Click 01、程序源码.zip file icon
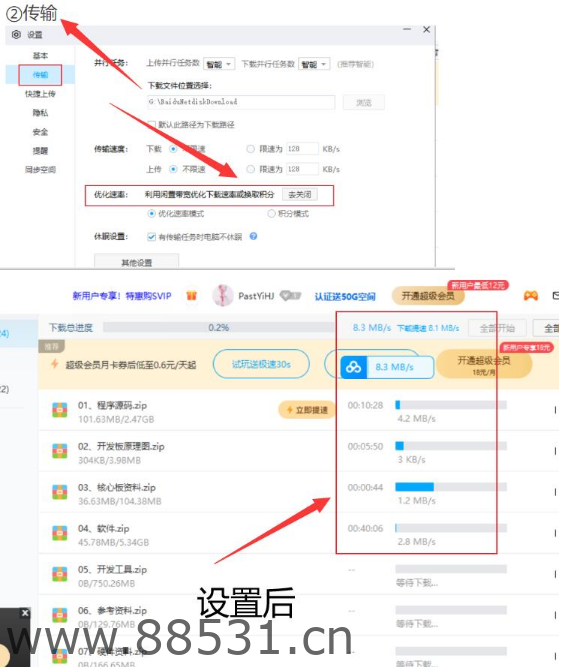Screen dimensions: 565x670 point(60,409)
